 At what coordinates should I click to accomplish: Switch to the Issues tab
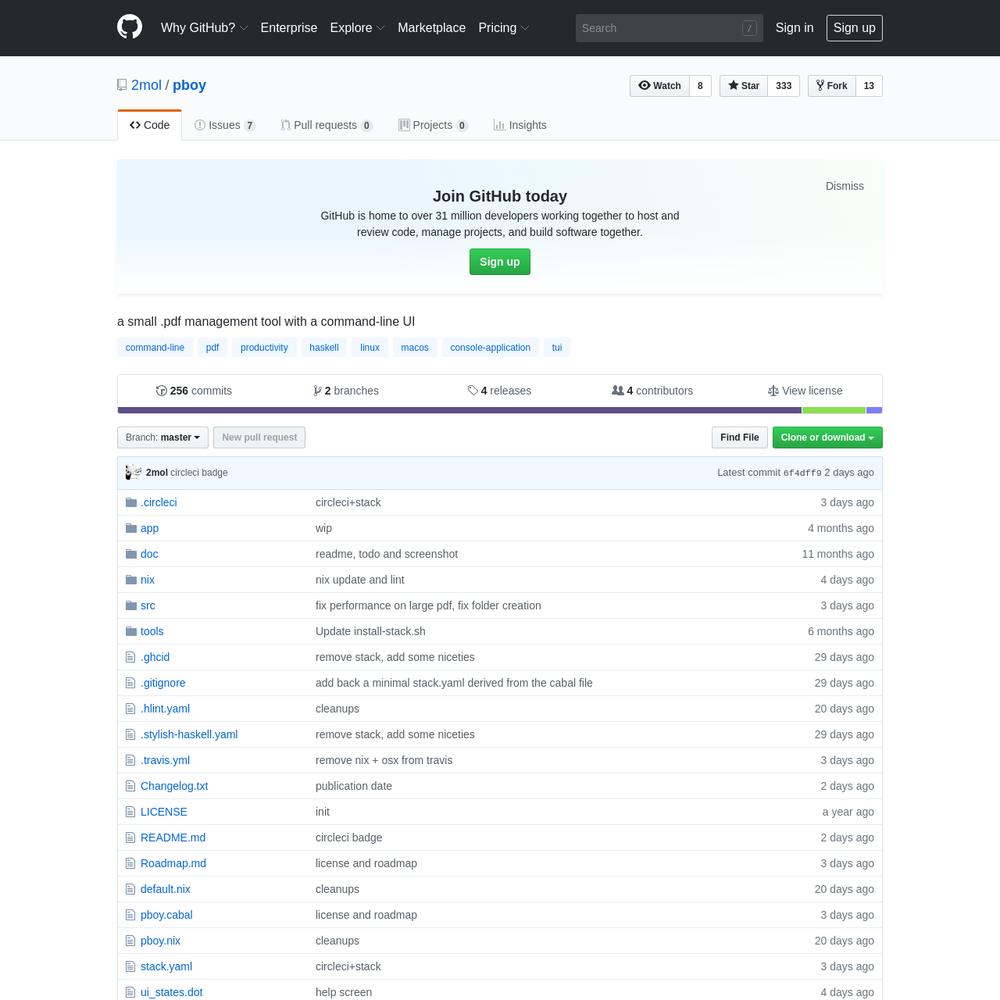tap(225, 125)
